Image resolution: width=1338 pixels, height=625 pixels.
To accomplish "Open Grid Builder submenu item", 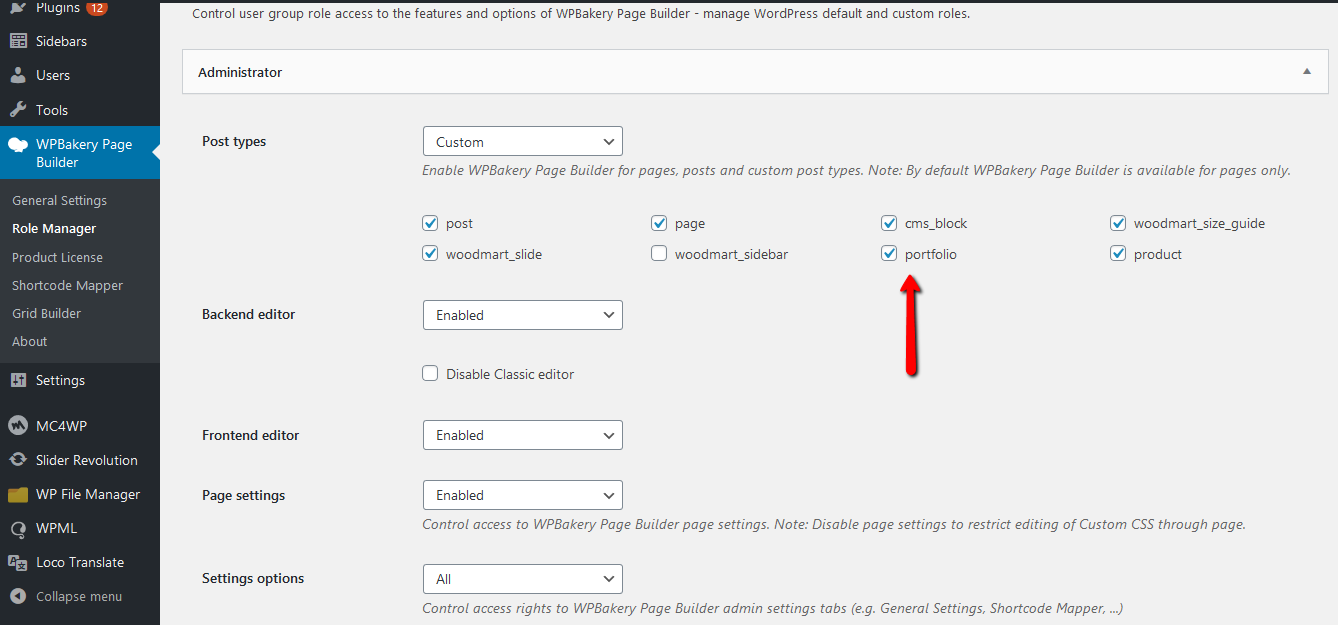I will point(46,313).
